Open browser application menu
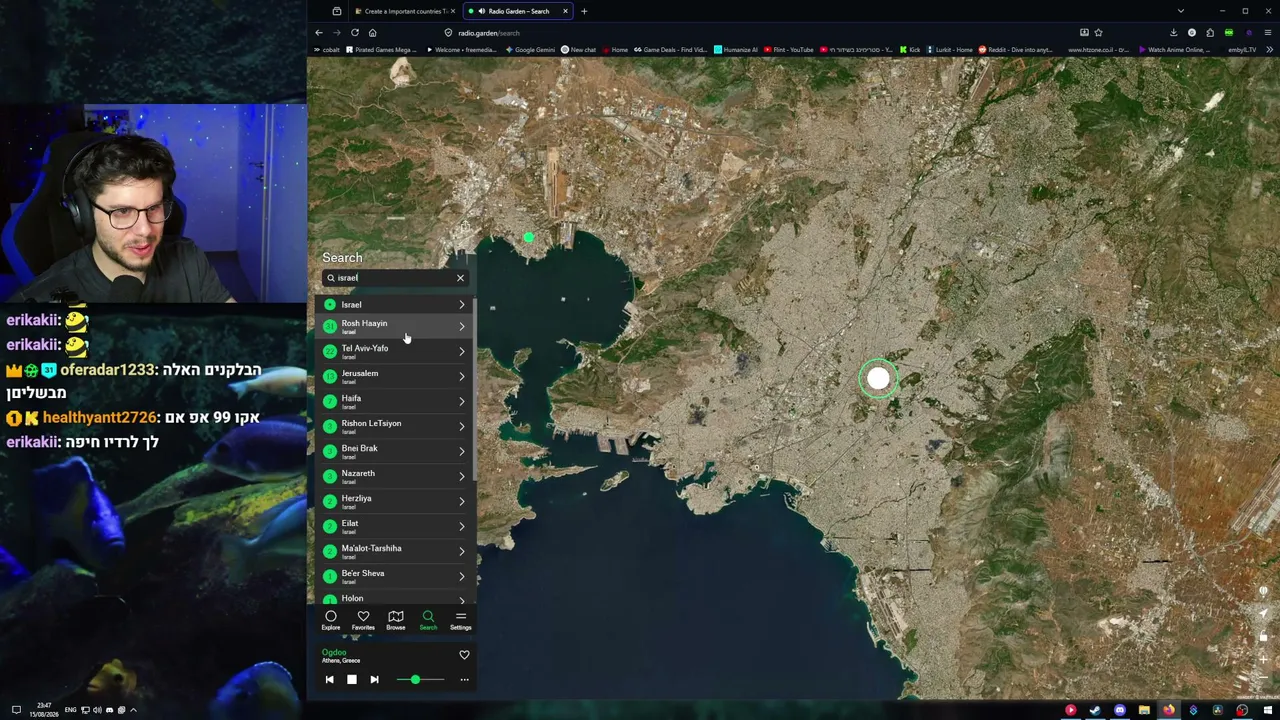The image size is (1280, 720). click(1268, 32)
